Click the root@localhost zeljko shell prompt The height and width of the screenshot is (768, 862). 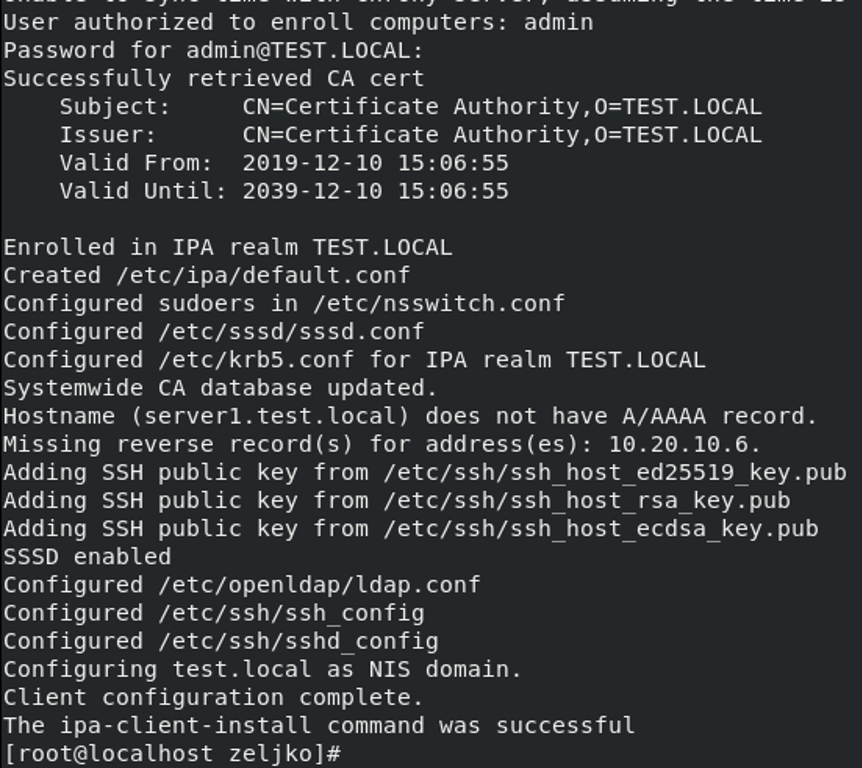pyautogui.click(x=172, y=754)
